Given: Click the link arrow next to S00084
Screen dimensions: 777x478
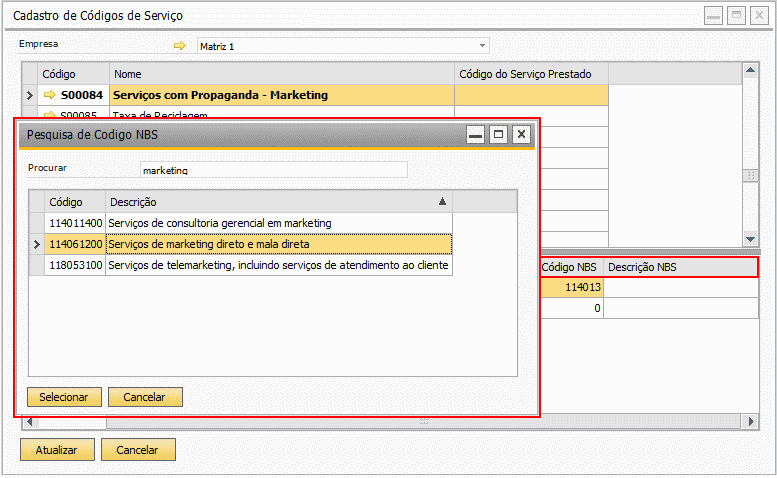Looking at the screenshot, I should click(x=50, y=95).
